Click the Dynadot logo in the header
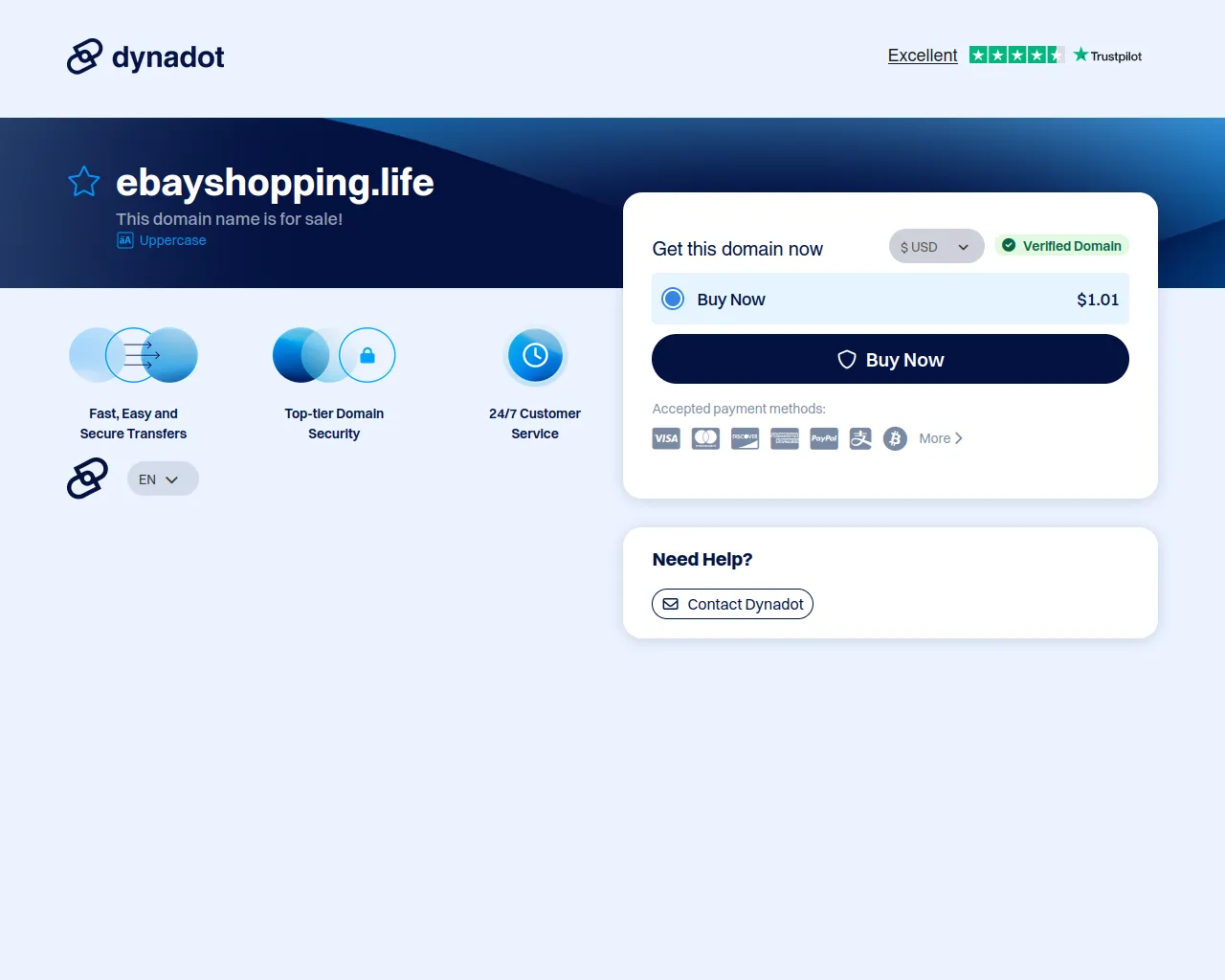The width and height of the screenshot is (1225, 980). [x=145, y=56]
